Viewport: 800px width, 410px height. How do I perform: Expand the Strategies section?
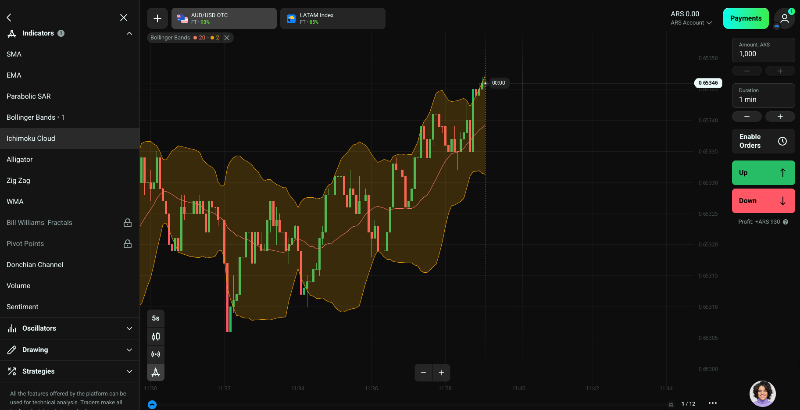(x=69, y=371)
